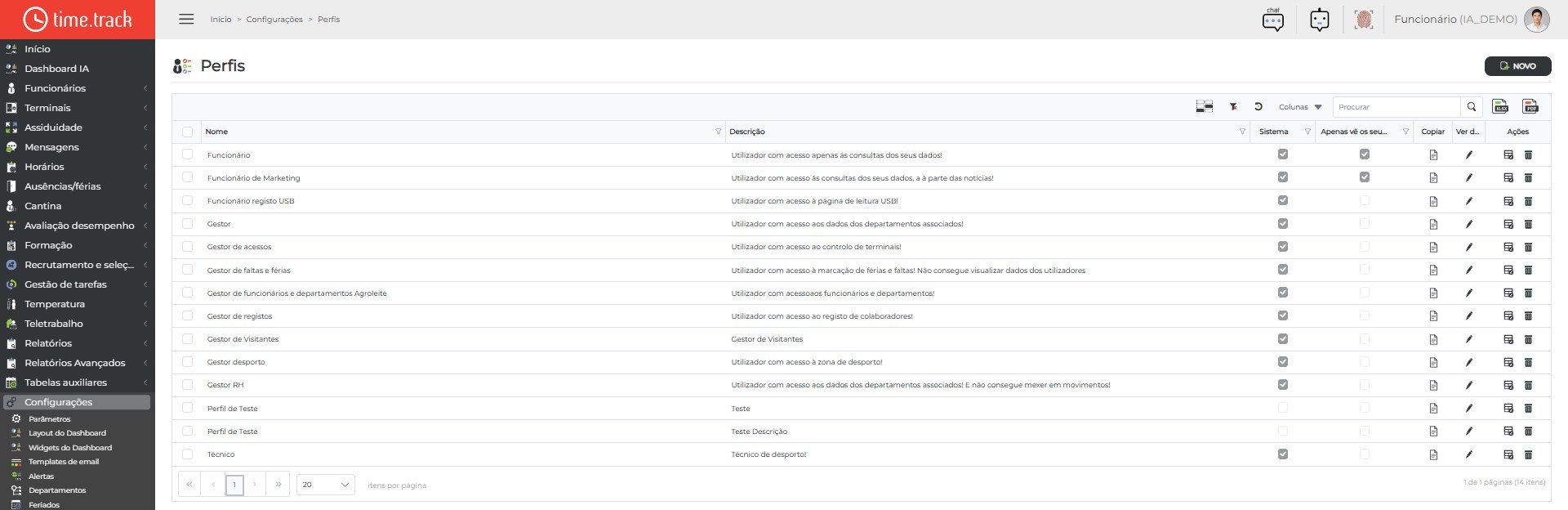Click the Início breadcrumb link

pos(220,20)
